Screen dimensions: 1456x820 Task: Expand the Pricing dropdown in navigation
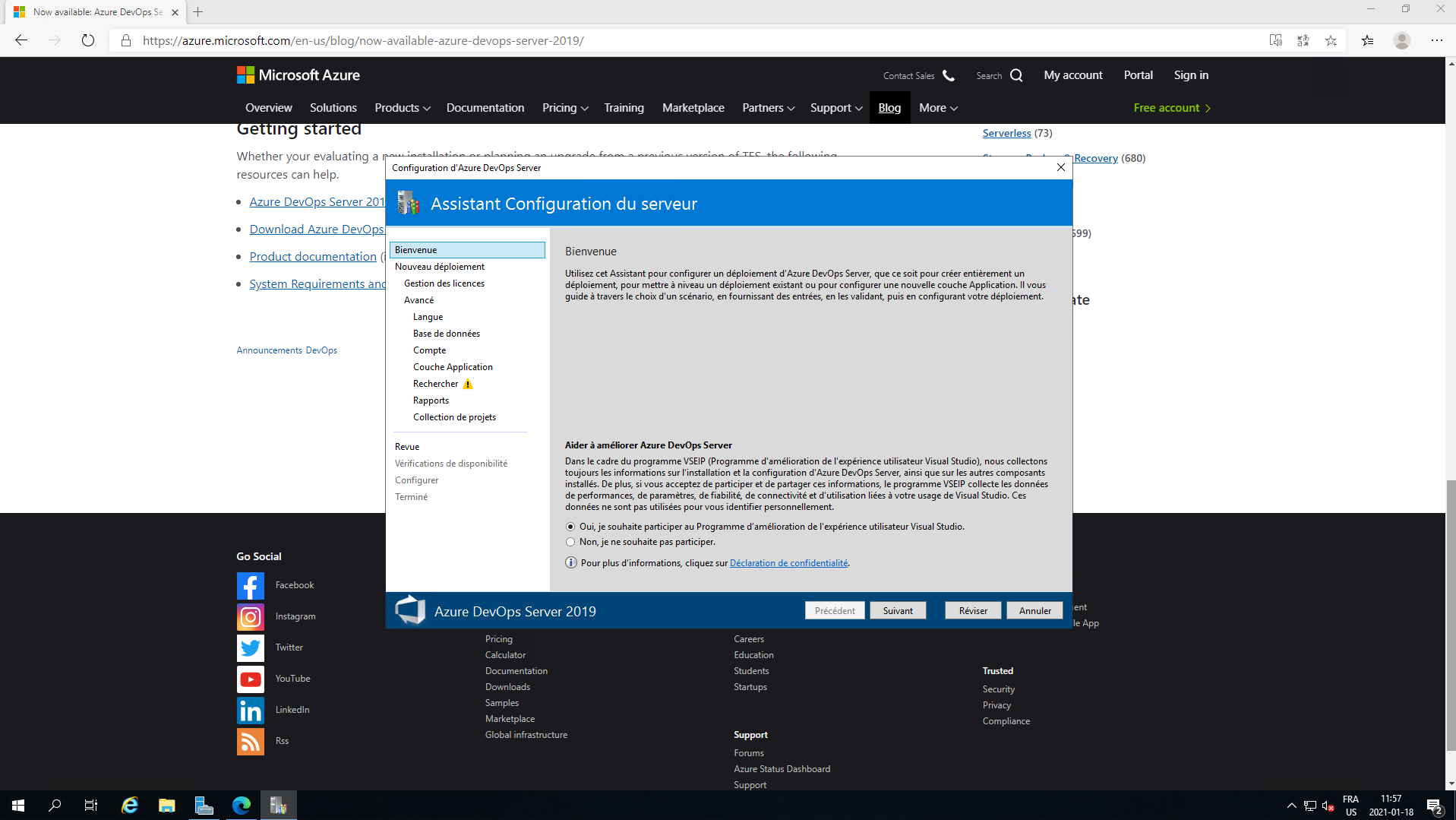565,108
